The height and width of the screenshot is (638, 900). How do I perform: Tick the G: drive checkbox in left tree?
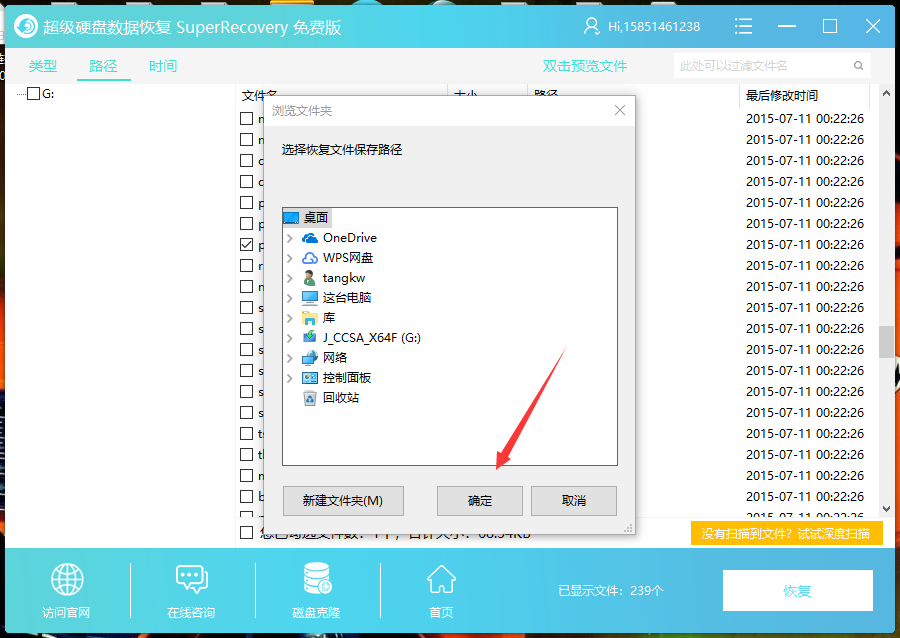tap(34, 94)
